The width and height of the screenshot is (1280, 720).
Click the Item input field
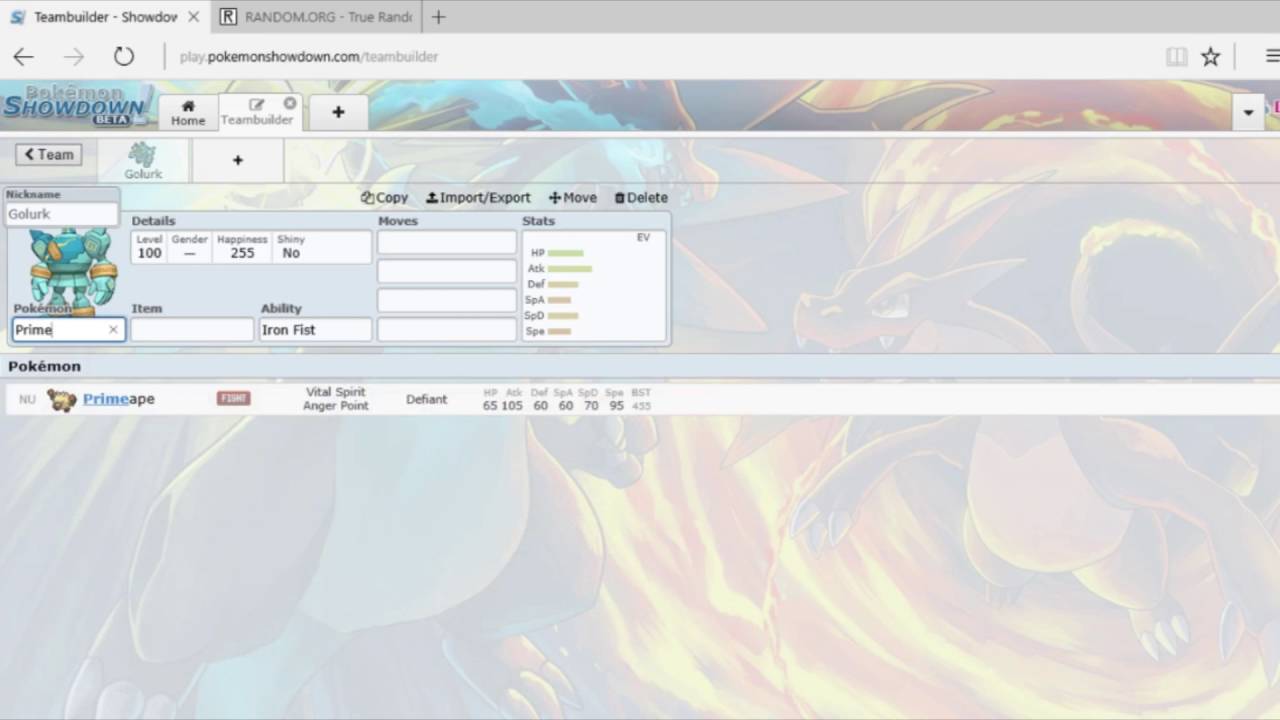[192, 330]
